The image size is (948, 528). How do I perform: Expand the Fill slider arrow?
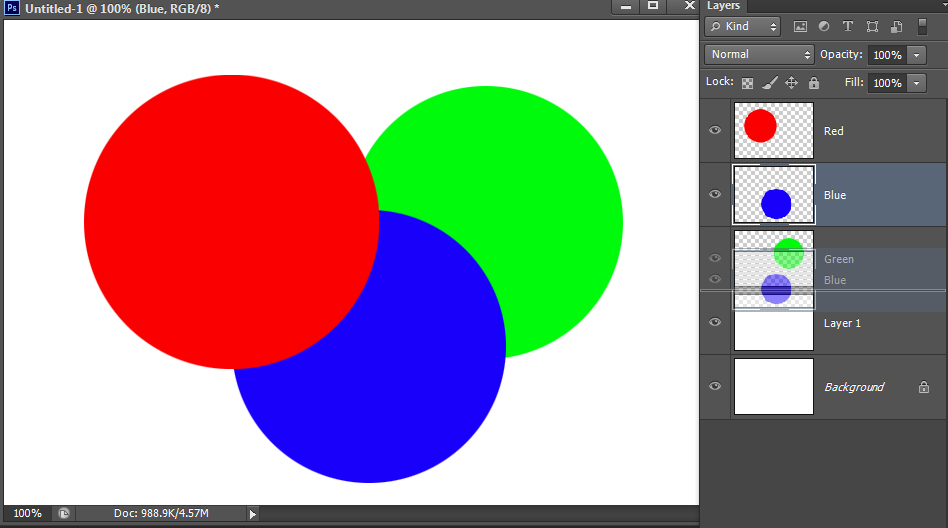917,83
